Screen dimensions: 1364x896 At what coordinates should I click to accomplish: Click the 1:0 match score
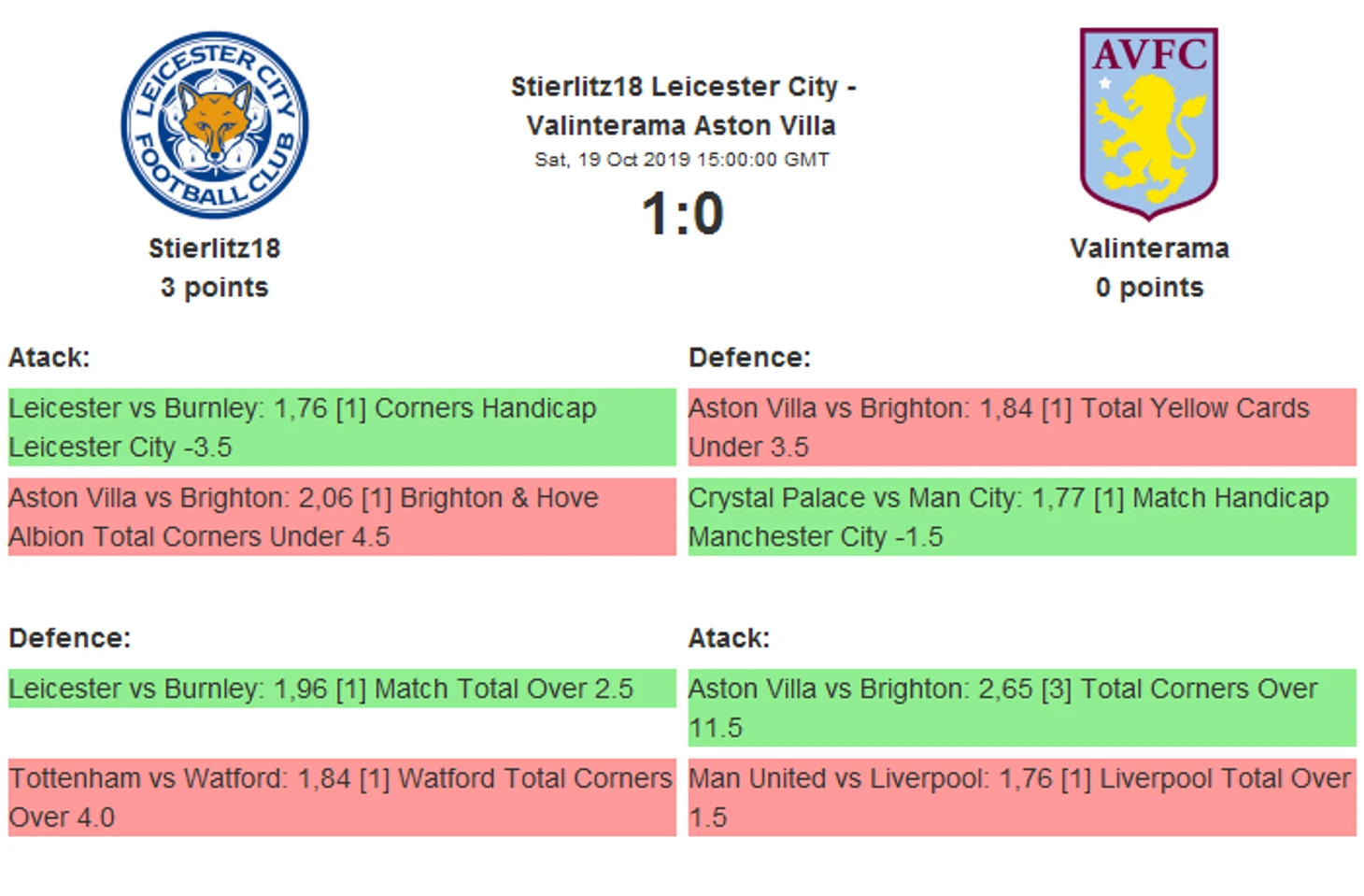(683, 214)
